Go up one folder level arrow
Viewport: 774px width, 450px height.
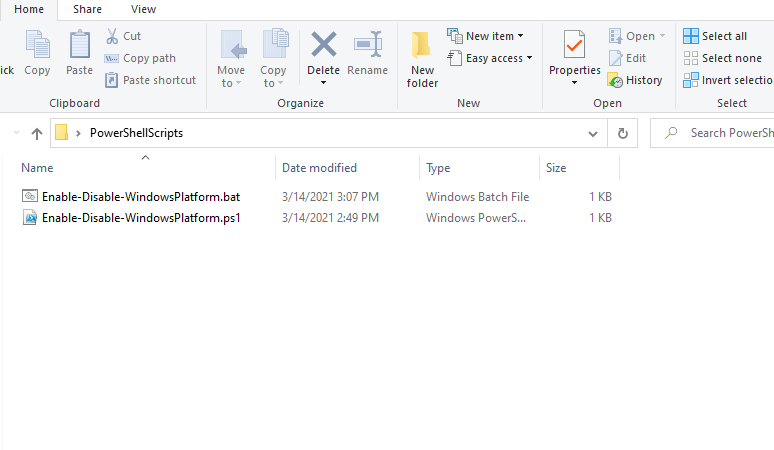tap(37, 133)
